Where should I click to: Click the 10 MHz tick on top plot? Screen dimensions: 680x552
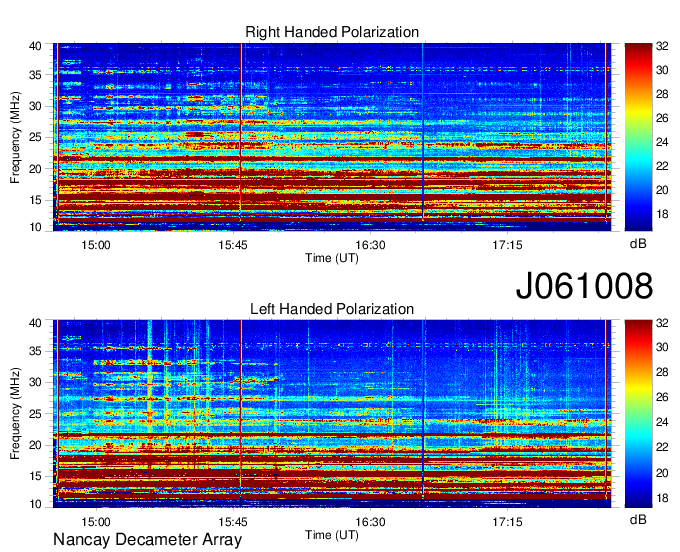pyautogui.click(x=35, y=227)
